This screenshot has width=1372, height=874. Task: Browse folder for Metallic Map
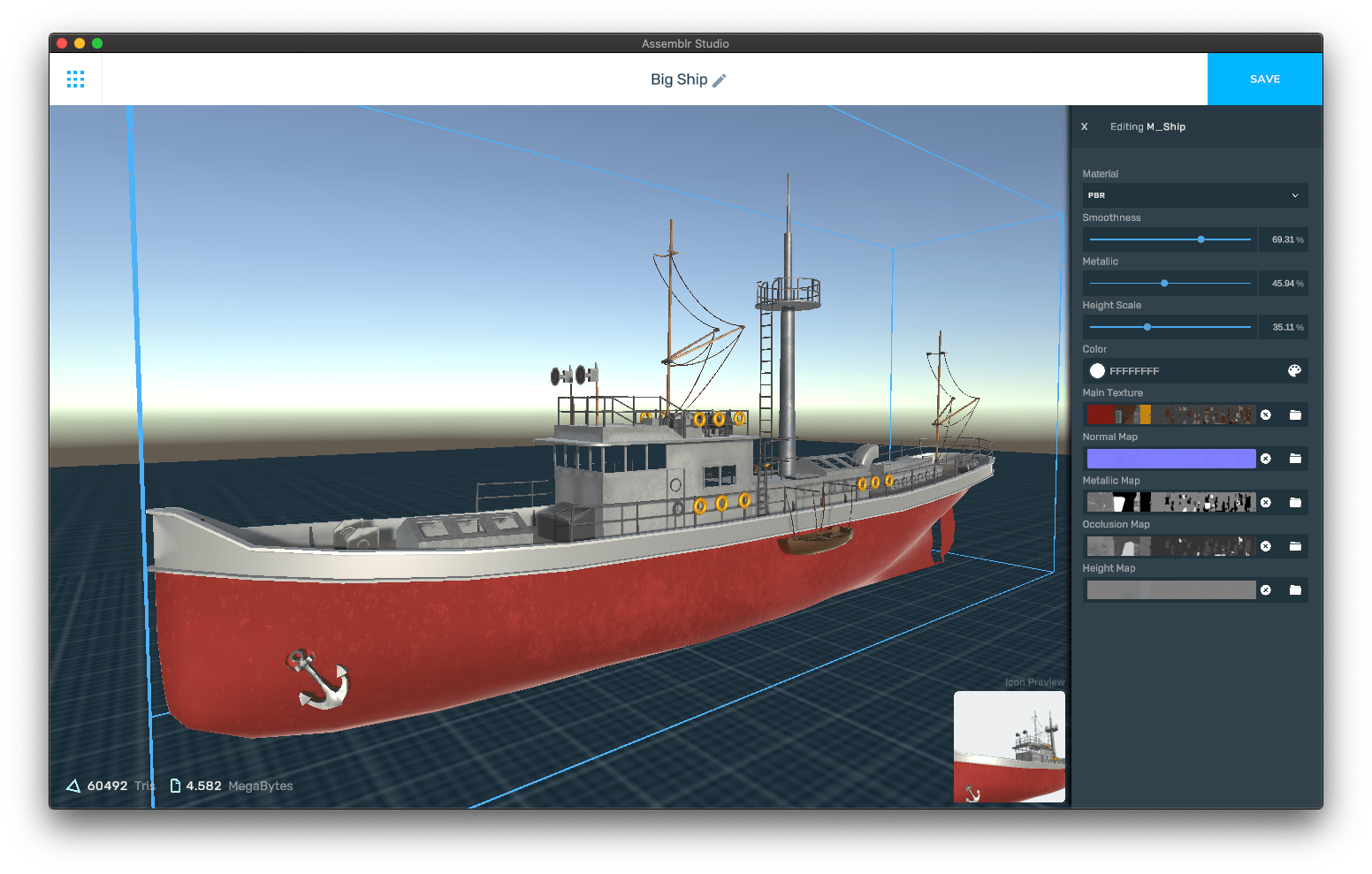pos(1295,502)
